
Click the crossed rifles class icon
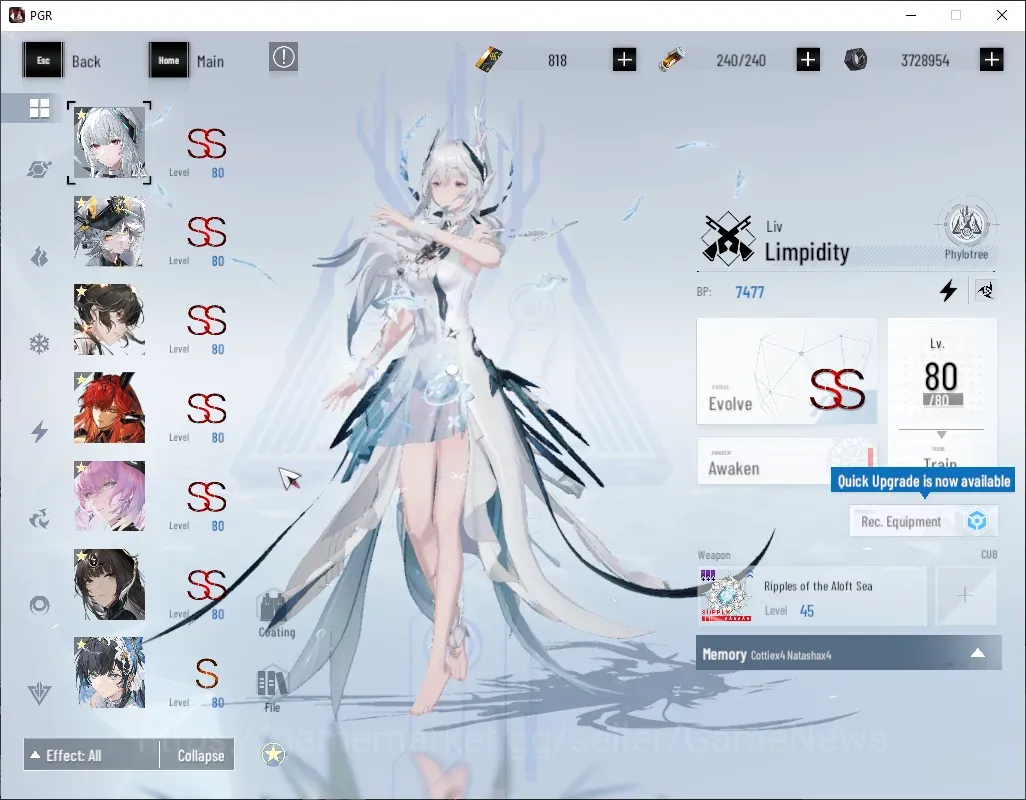[726, 239]
